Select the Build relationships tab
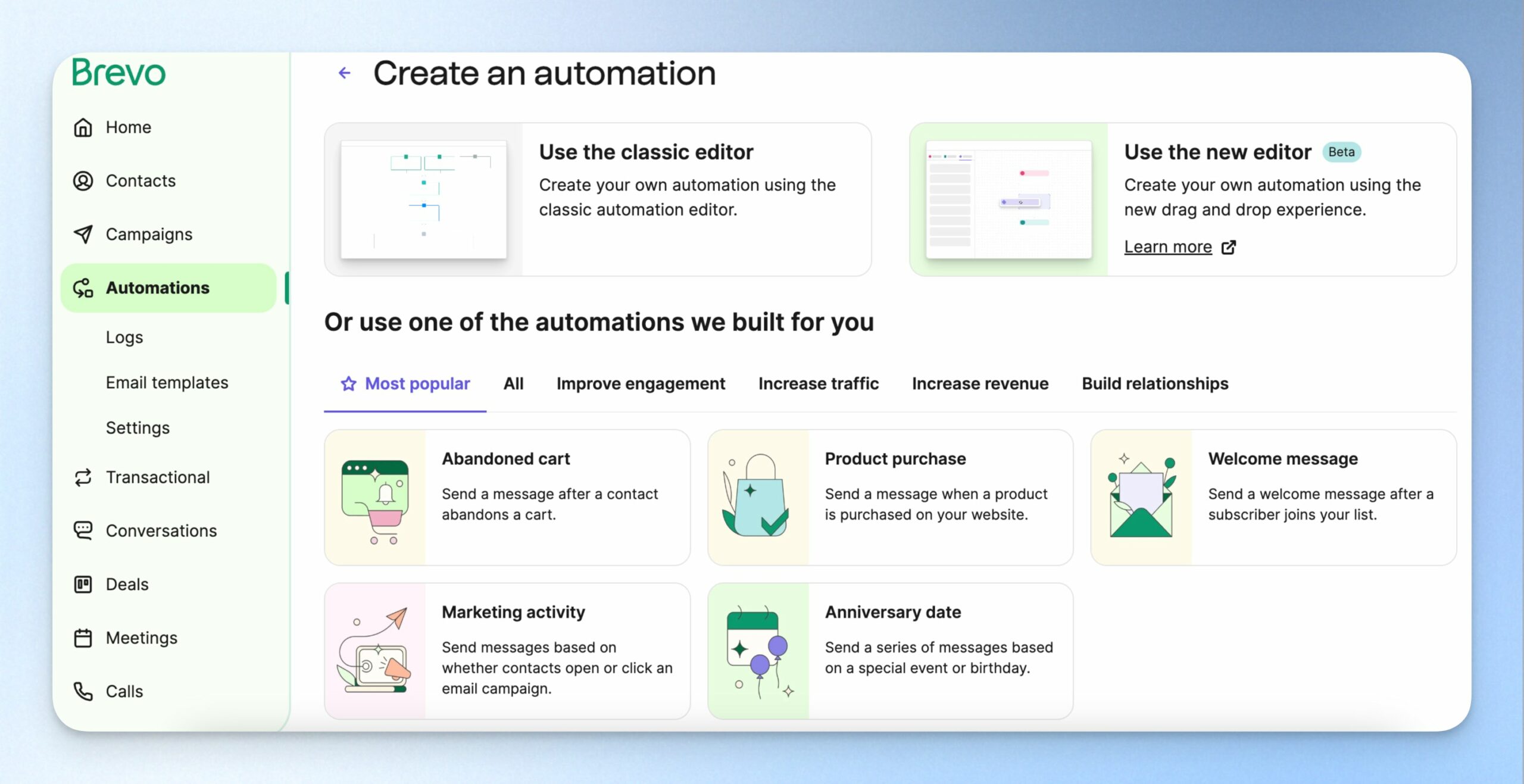The image size is (1524, 784). click(1155, 384)
